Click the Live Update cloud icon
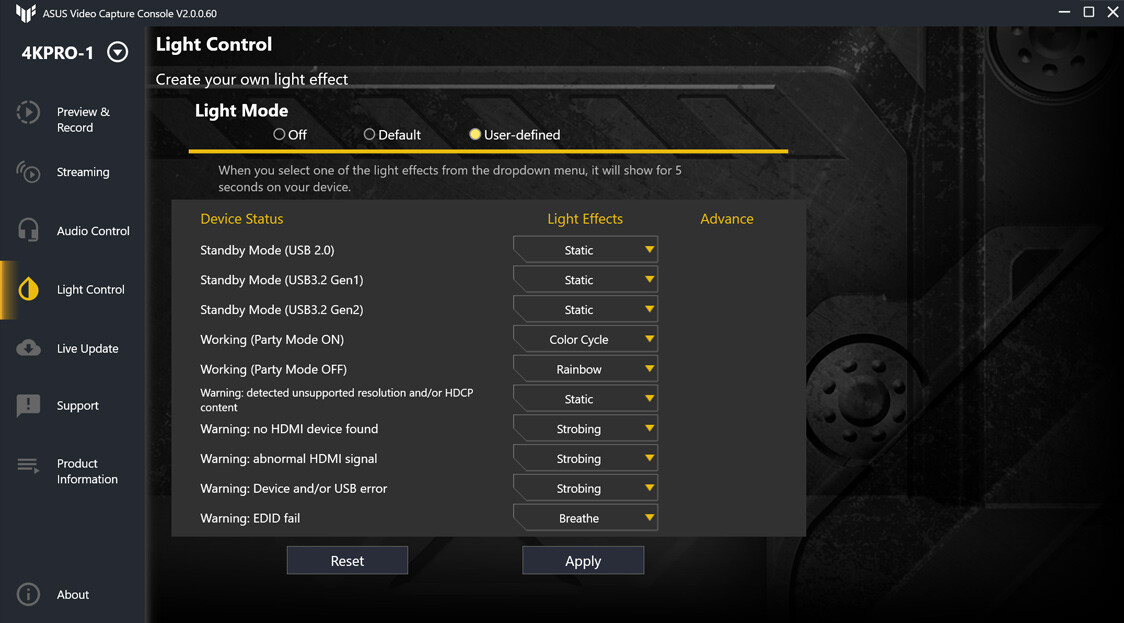The image size is (1124, 623). (28, 348)
